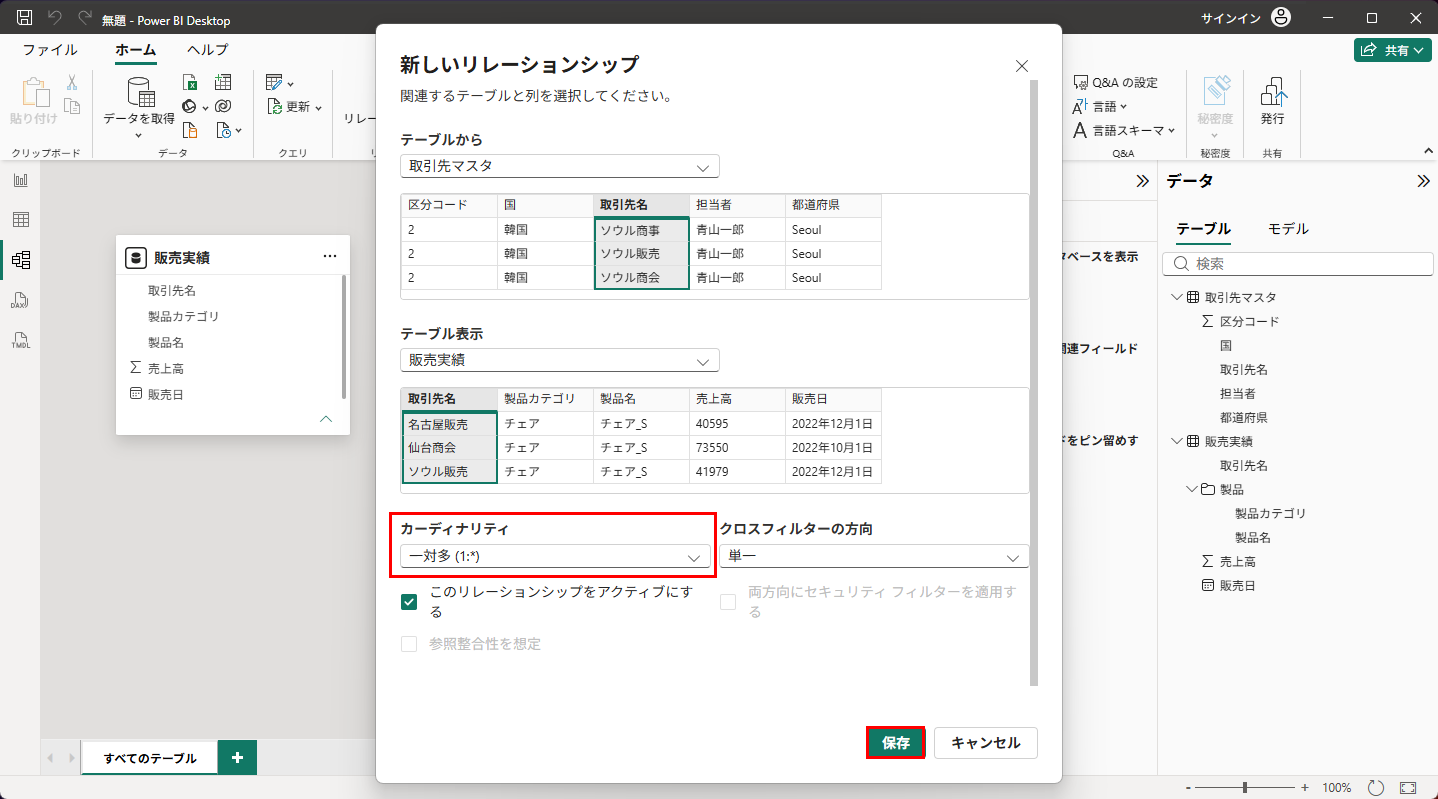
Task: Click the キャンセル button
Action: 985,743
